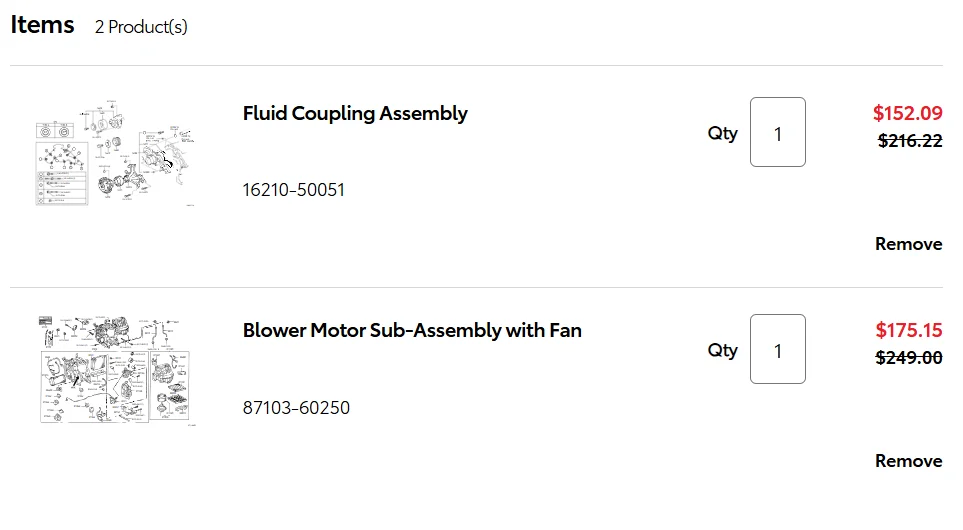Focus the quantity box for Blower Motor Sub-Assembly

pyautogui.click(x=778, y=349)
